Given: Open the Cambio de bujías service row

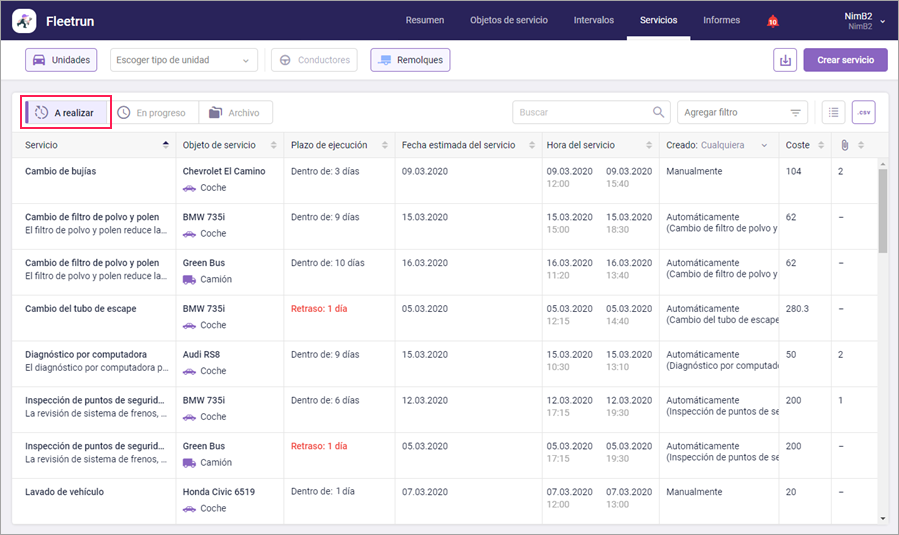Looking at the screenshot, I should pos(61,171).
